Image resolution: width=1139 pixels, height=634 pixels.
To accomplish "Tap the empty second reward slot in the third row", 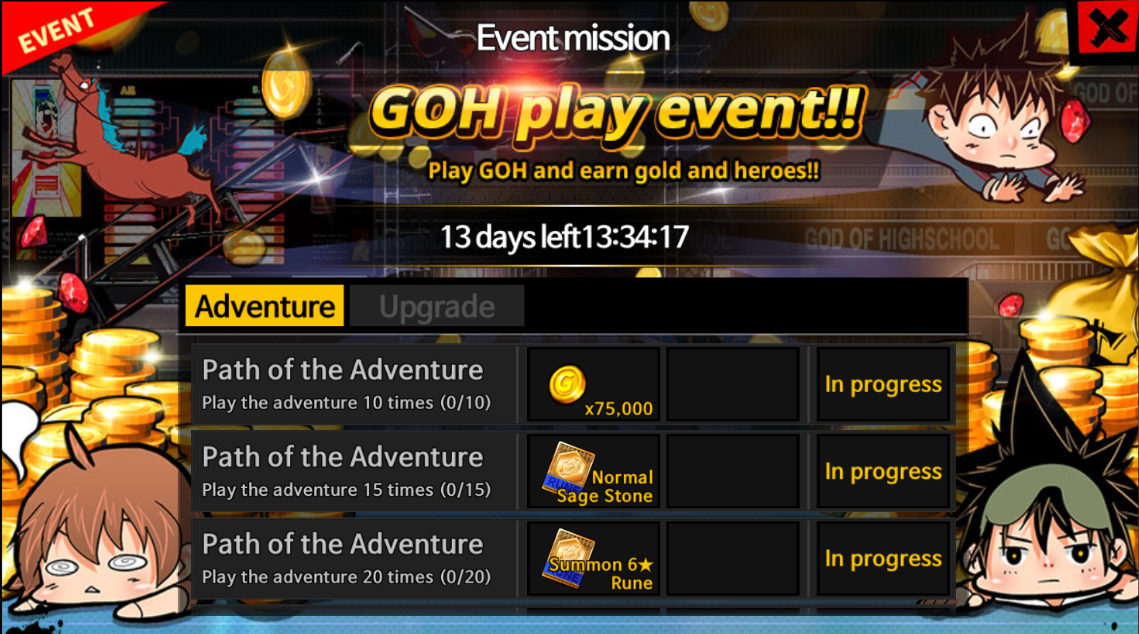I will [x=733, y=558].
